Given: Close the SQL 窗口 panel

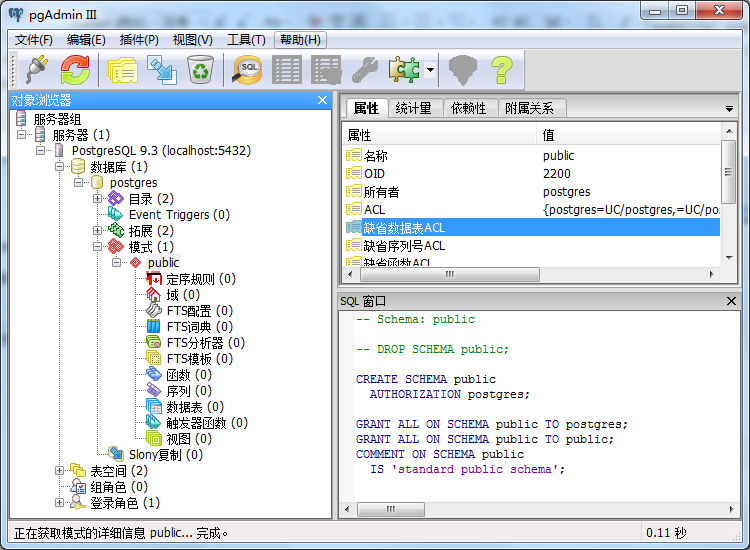Looking at the screenshot, I should (731, 301).
